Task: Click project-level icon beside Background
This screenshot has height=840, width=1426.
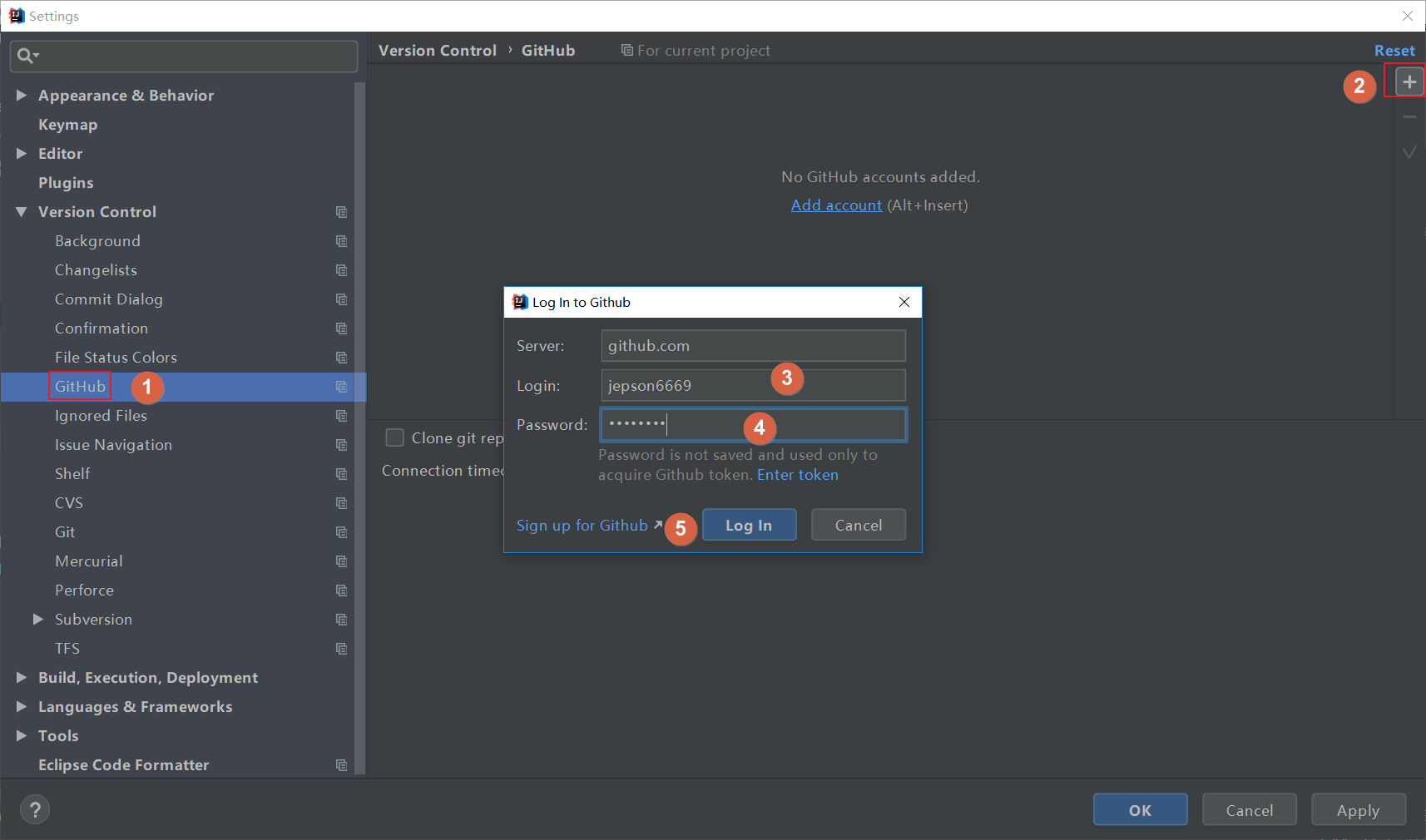Action: point(341,241)
